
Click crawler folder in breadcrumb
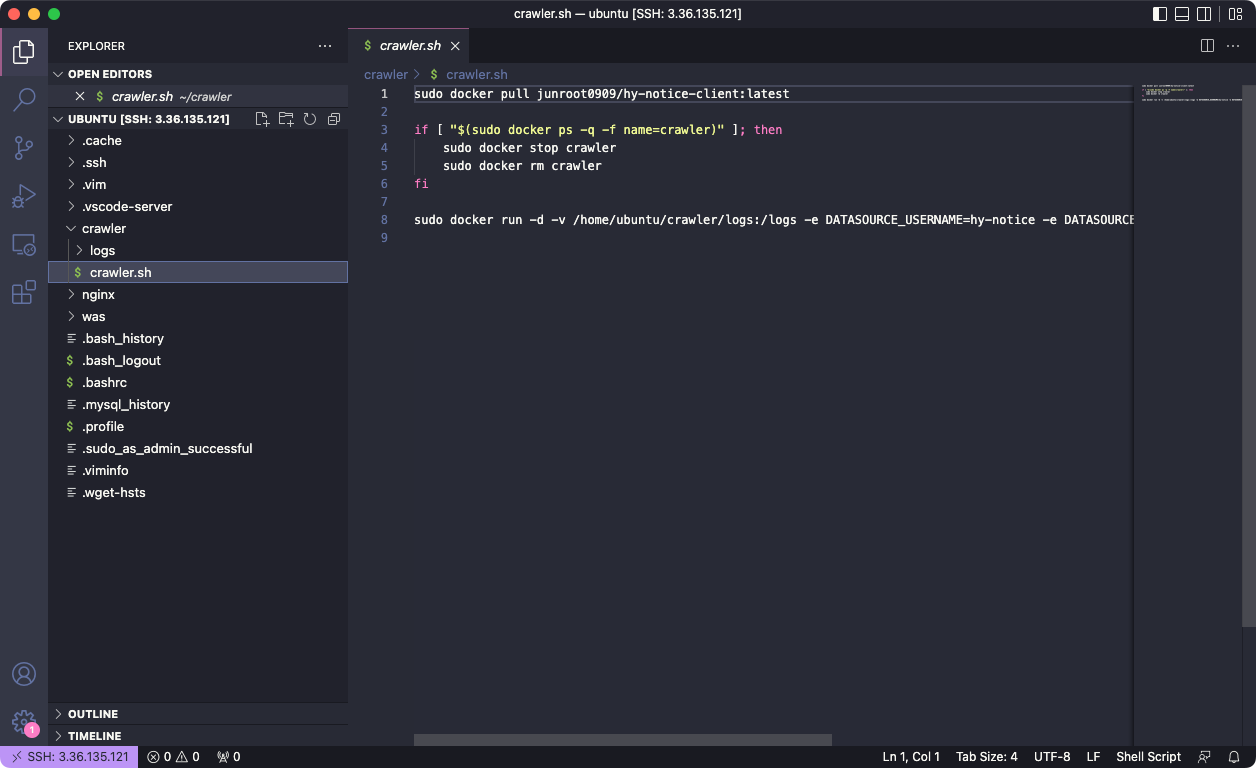click(x=386, y=75)
